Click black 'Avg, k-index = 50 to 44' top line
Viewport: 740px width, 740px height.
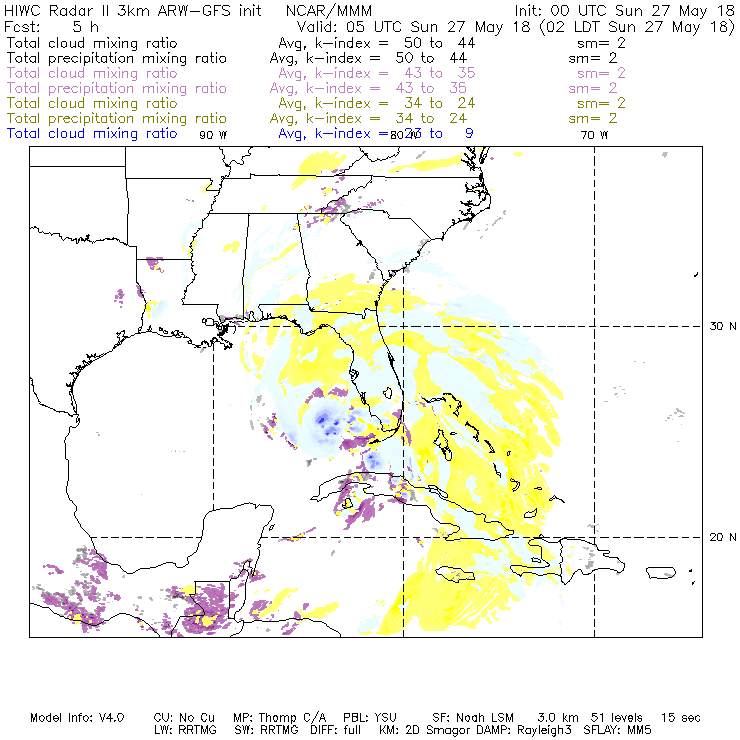pos(377,43)
